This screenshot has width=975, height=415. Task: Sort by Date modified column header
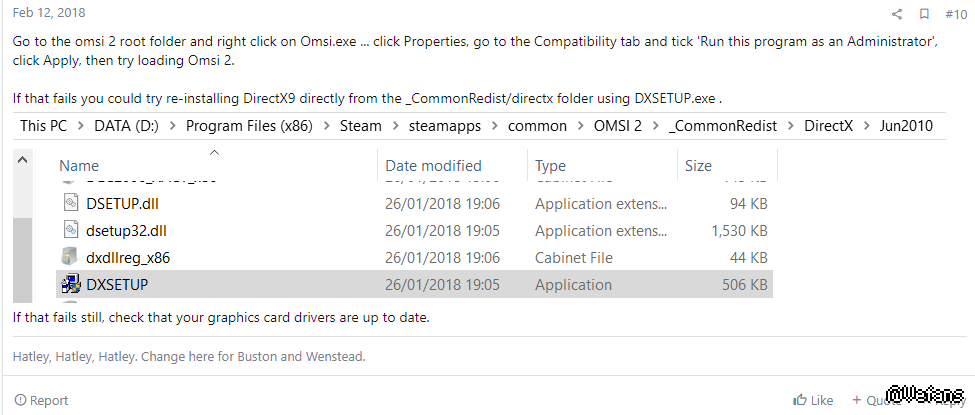pos(433,166)
